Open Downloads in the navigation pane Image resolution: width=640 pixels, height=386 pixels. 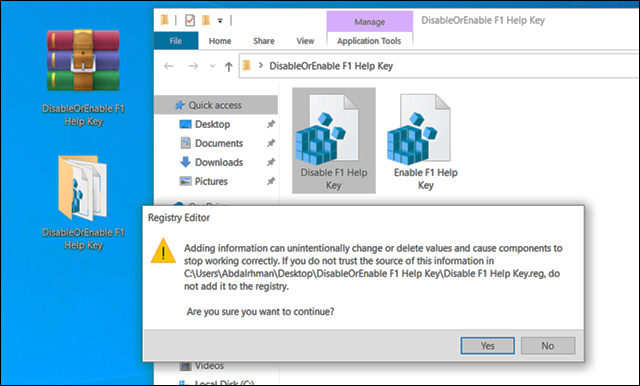(x=219, y=162)
